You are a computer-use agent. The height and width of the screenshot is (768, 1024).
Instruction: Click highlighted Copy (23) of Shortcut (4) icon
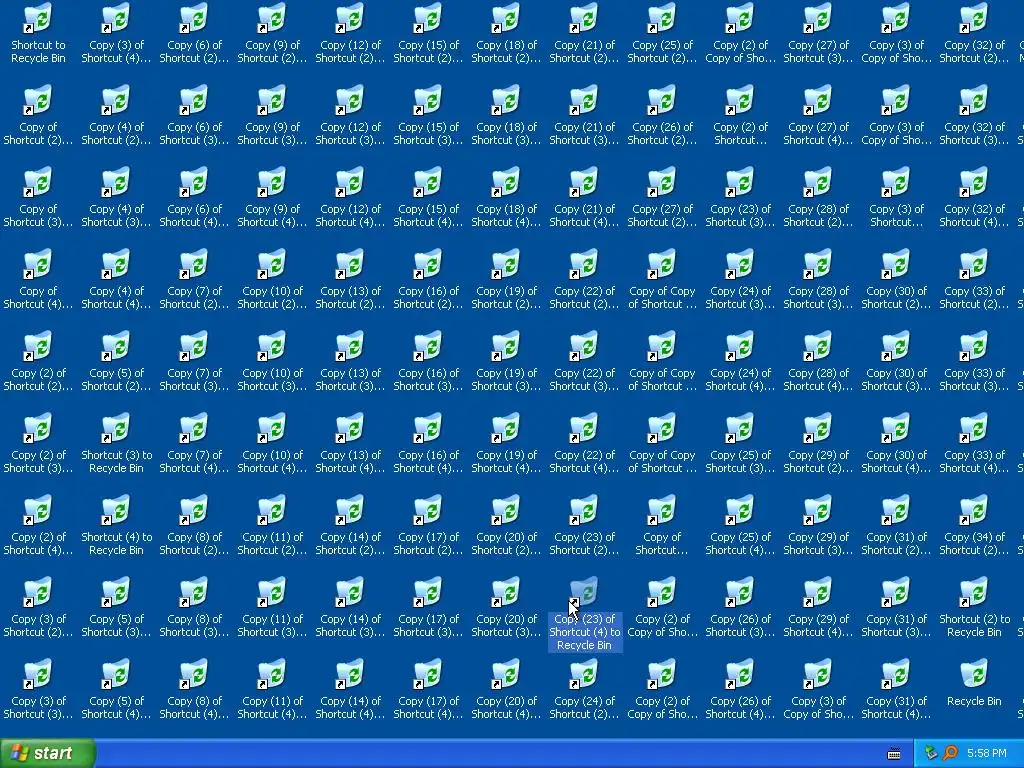tap(584, 613)
